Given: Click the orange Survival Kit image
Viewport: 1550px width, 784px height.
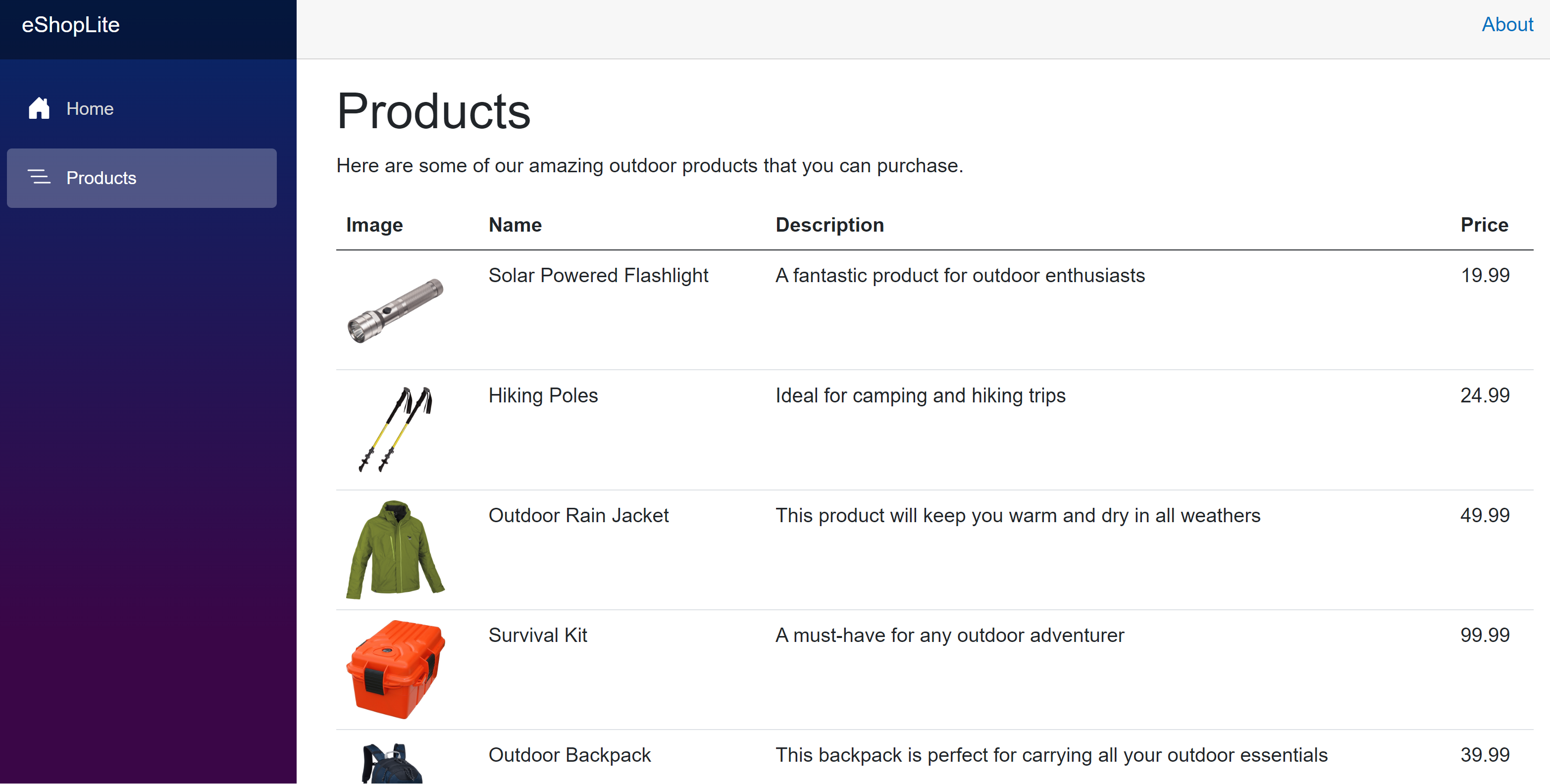Looking at the screenshot, I should point(395,669).
